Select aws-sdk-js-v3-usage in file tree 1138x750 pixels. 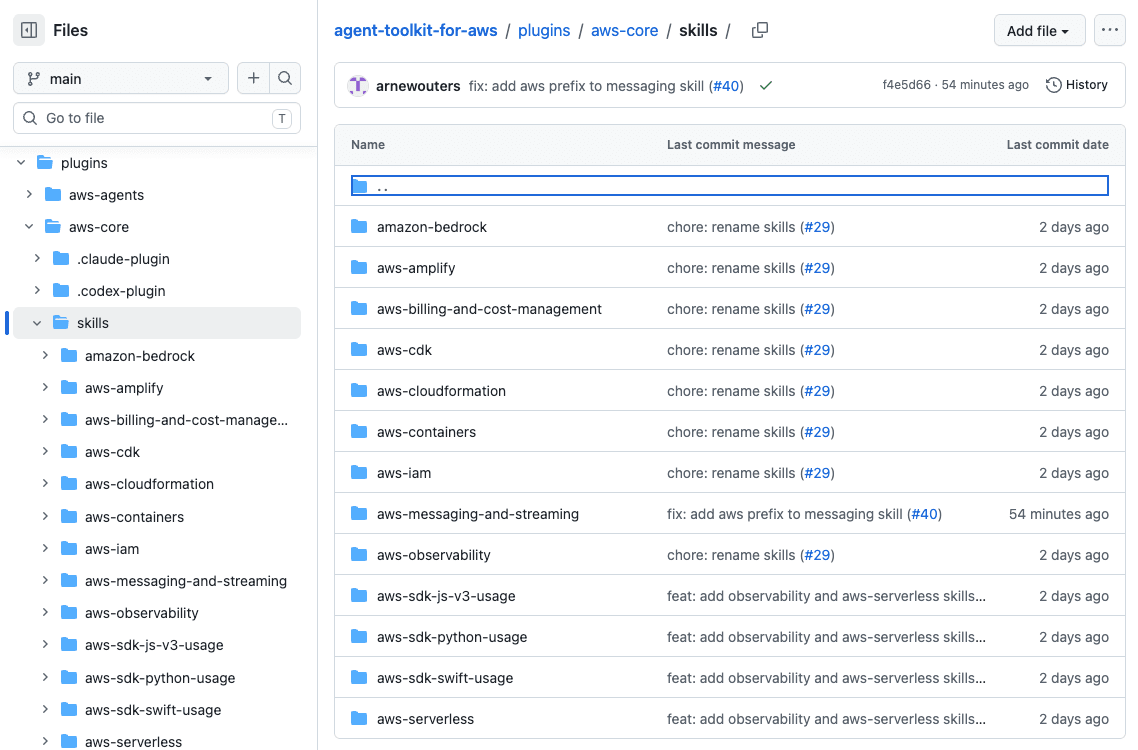(x=154, y=645)
